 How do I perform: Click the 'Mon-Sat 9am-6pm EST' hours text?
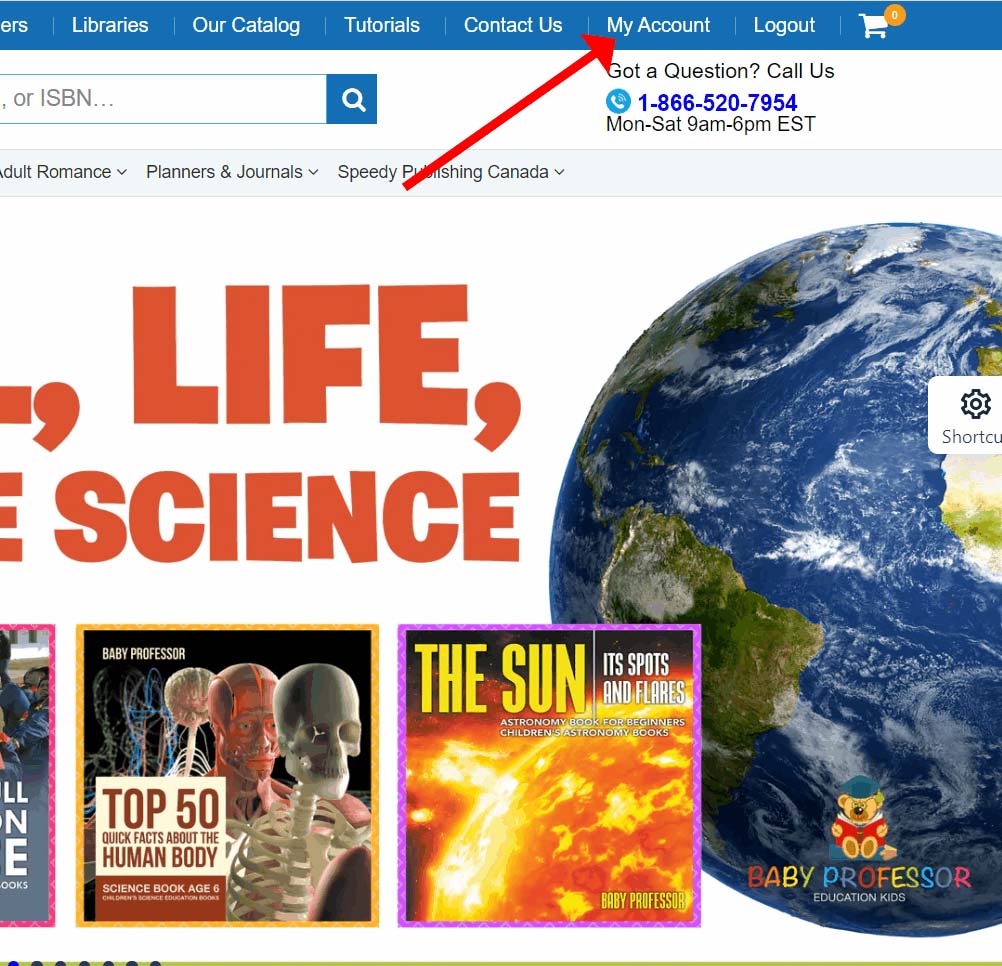click(x=711, y=124)
